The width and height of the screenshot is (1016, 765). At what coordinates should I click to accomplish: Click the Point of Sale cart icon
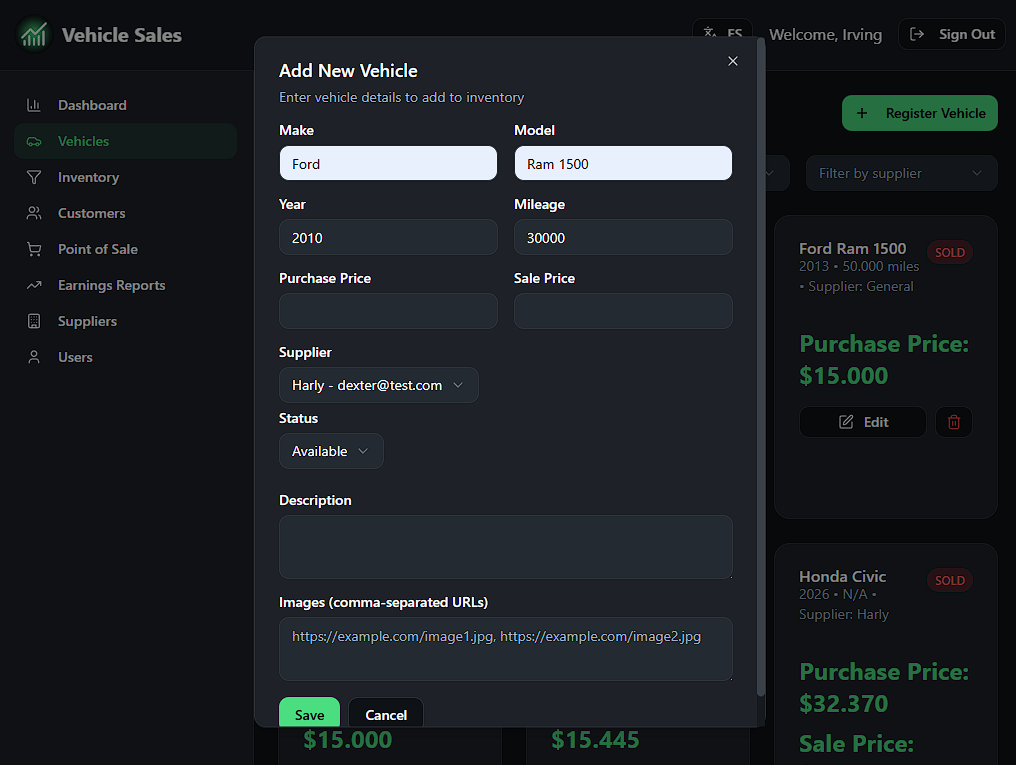[x=34, y=249]
